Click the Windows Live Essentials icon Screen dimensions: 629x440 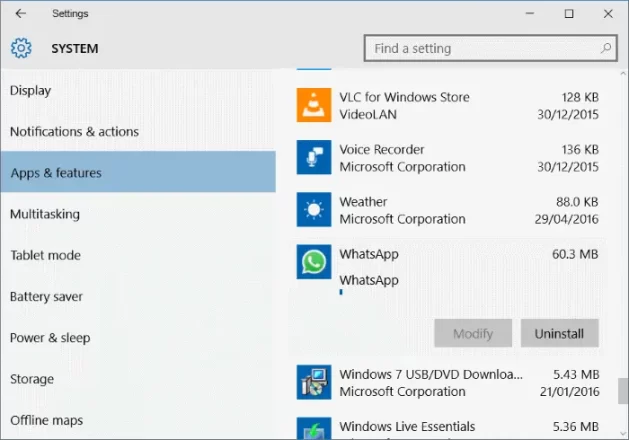point(314,428)
